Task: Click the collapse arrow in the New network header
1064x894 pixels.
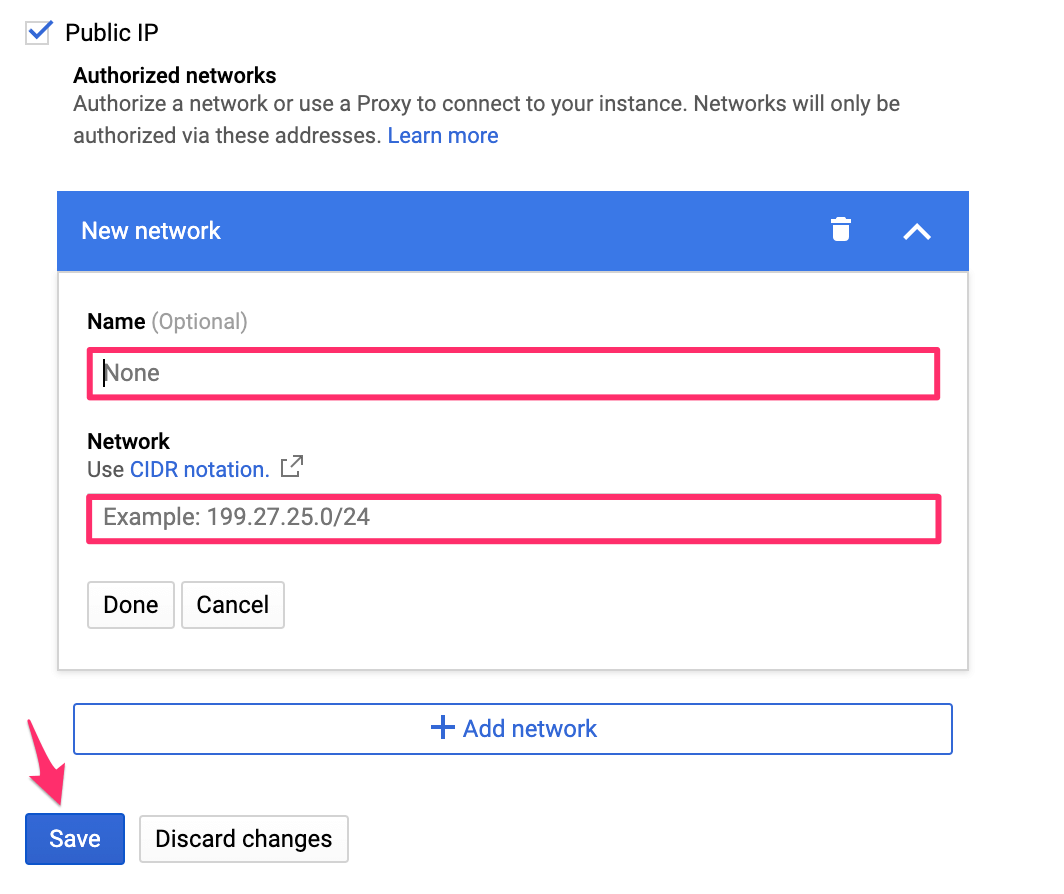Action: pyautogui.click(x=916, y=230)
